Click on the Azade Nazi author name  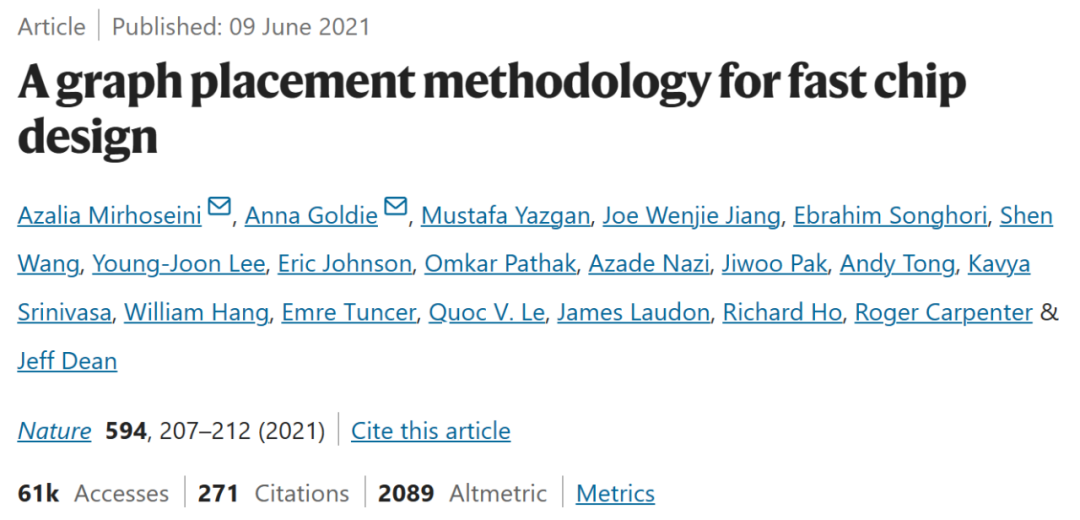pos(648,264)
